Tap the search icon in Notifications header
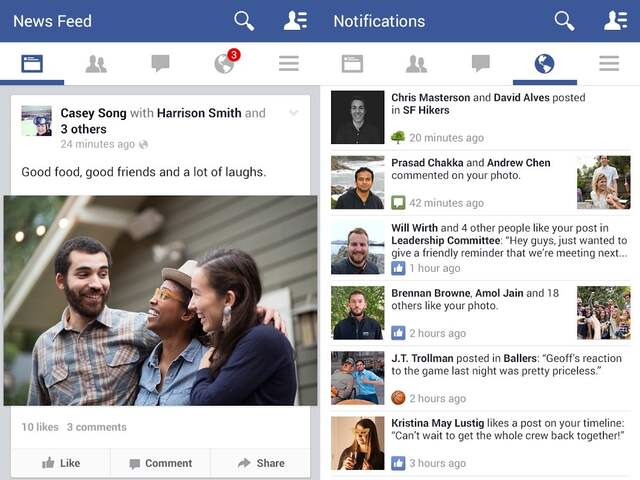The height and width of the screenshot is (480, 640). [x=564, y=21]
